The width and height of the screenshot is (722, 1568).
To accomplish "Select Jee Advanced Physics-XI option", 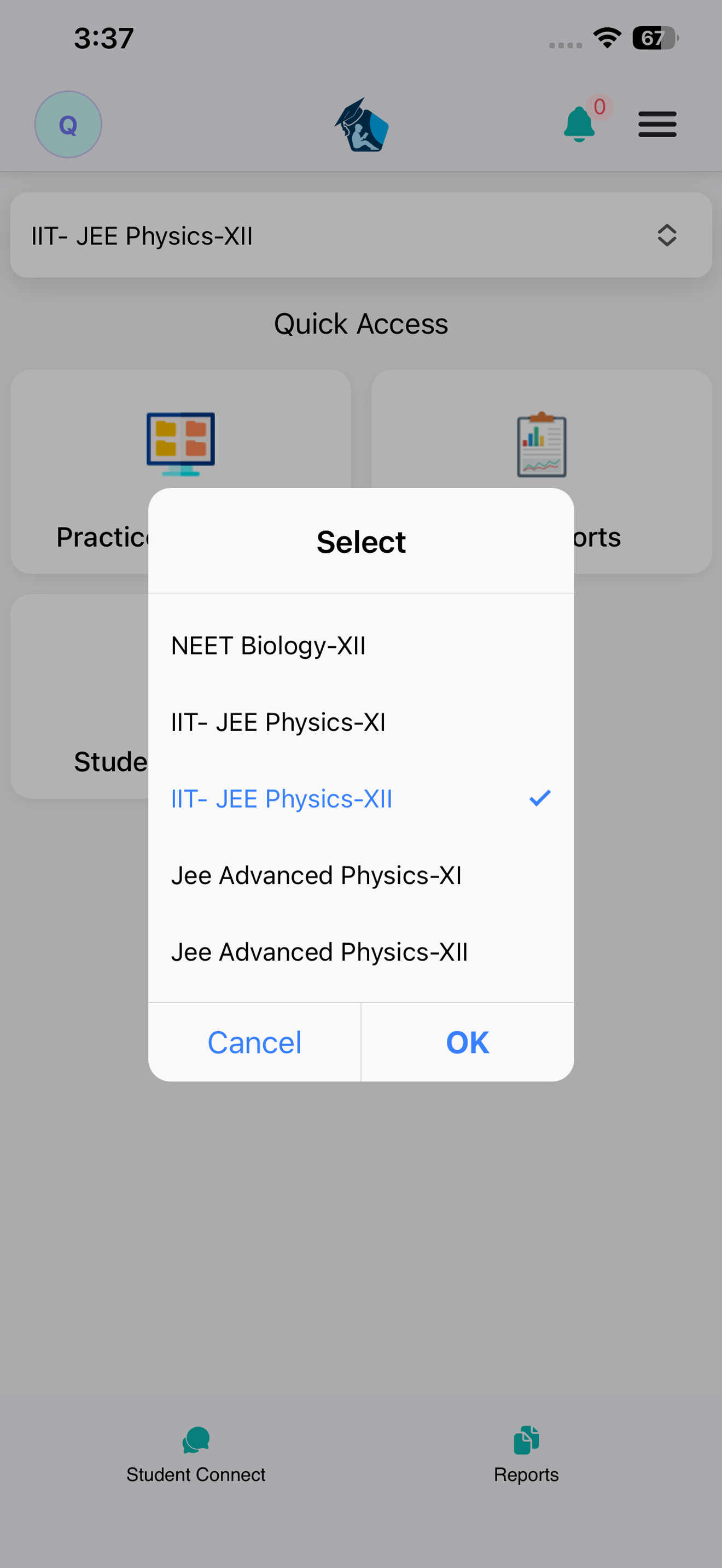I will point(361,875).
